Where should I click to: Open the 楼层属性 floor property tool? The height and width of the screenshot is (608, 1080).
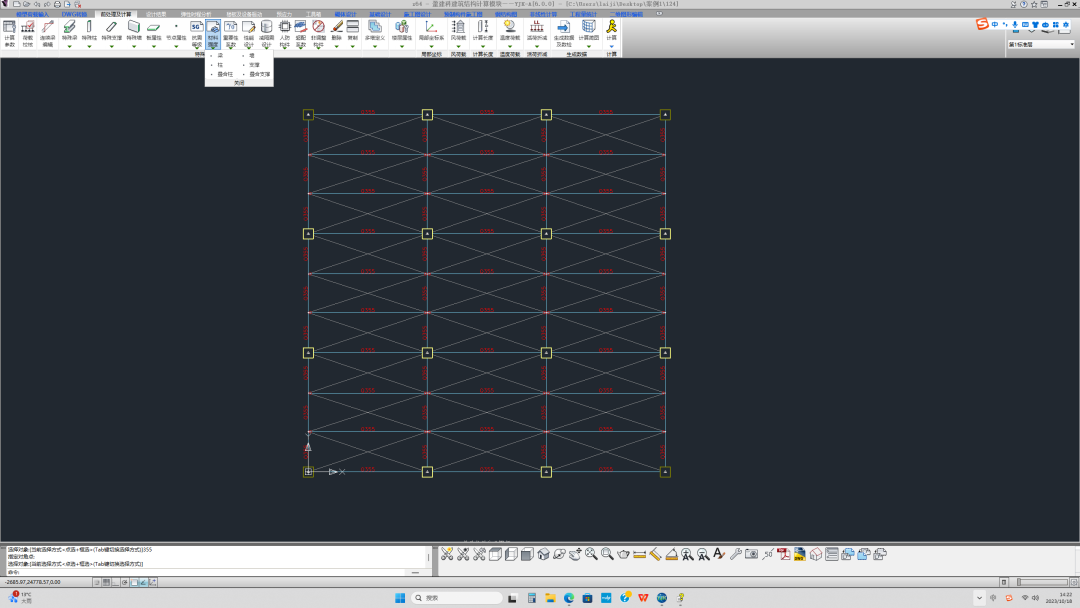coord(402,31)
